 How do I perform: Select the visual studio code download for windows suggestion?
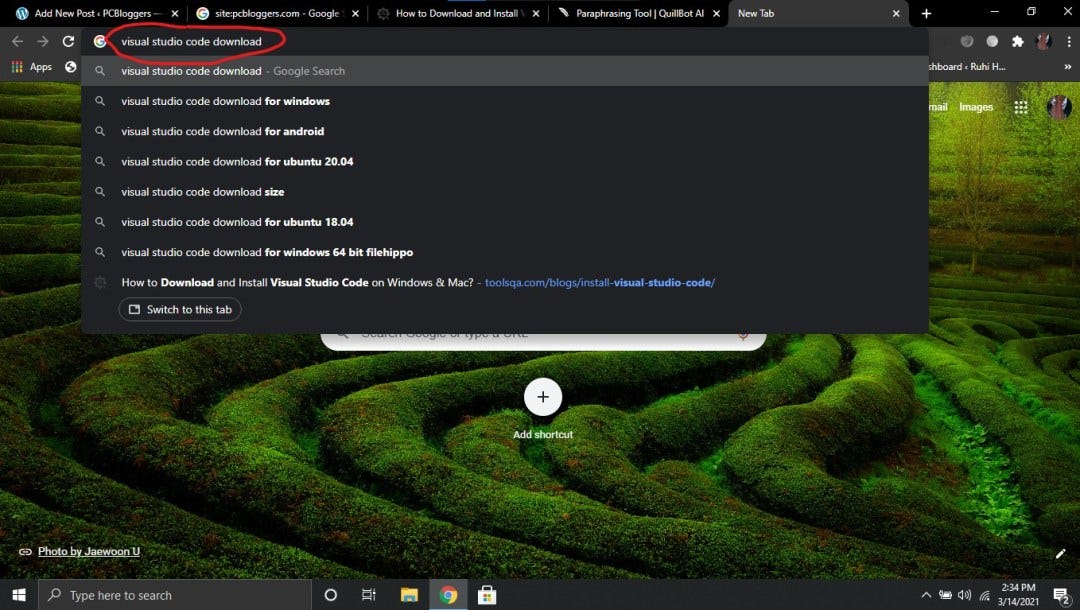click(225, 101)
